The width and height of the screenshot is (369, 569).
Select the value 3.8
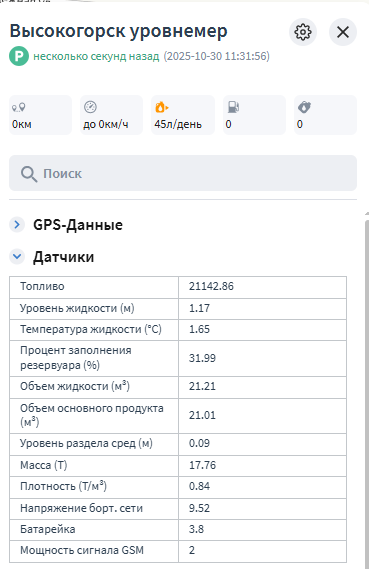tap(196, 529)
